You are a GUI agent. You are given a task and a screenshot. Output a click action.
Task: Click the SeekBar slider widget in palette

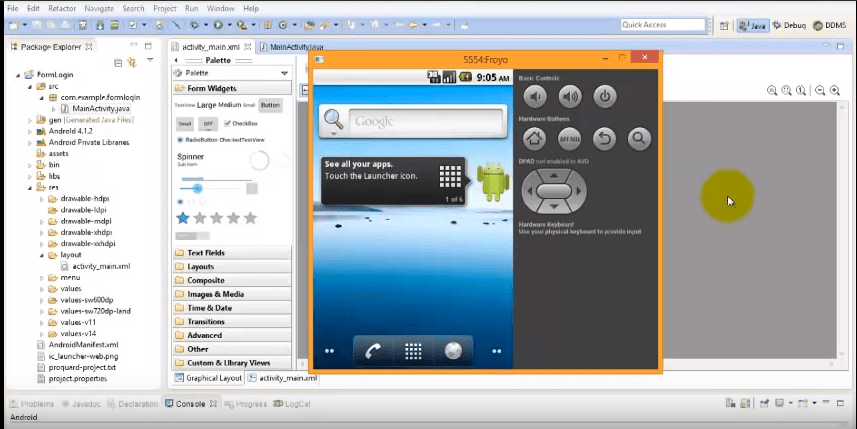click(211, 189)
